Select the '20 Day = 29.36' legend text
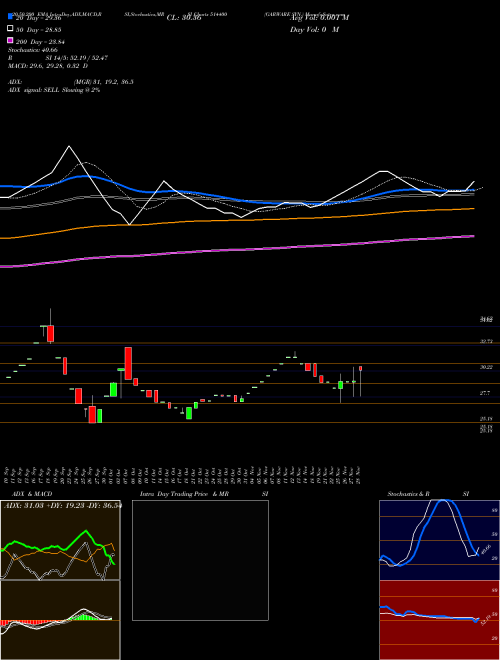The width and height of the screenshot is (500, 660). point(38,18)
